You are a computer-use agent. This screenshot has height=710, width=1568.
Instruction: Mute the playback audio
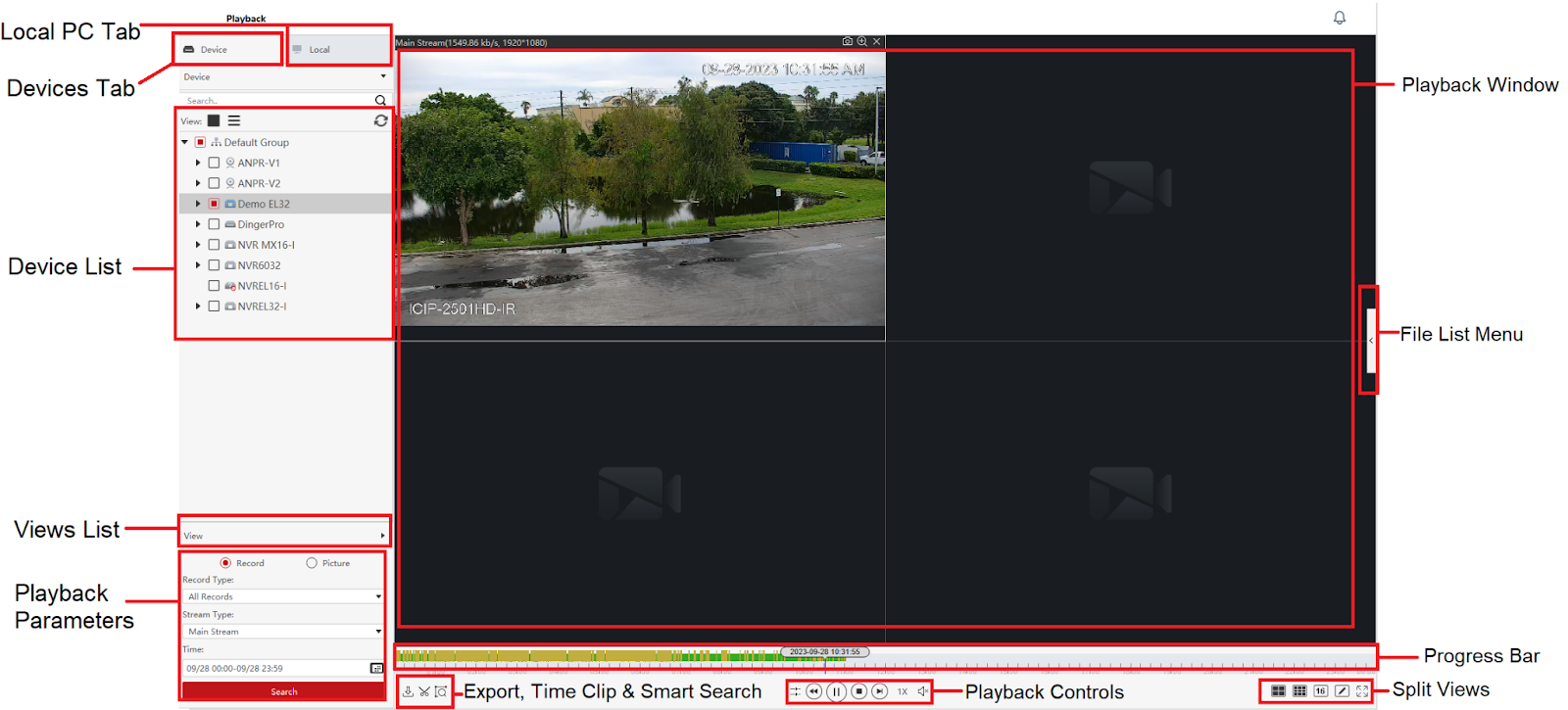[922, 691]
